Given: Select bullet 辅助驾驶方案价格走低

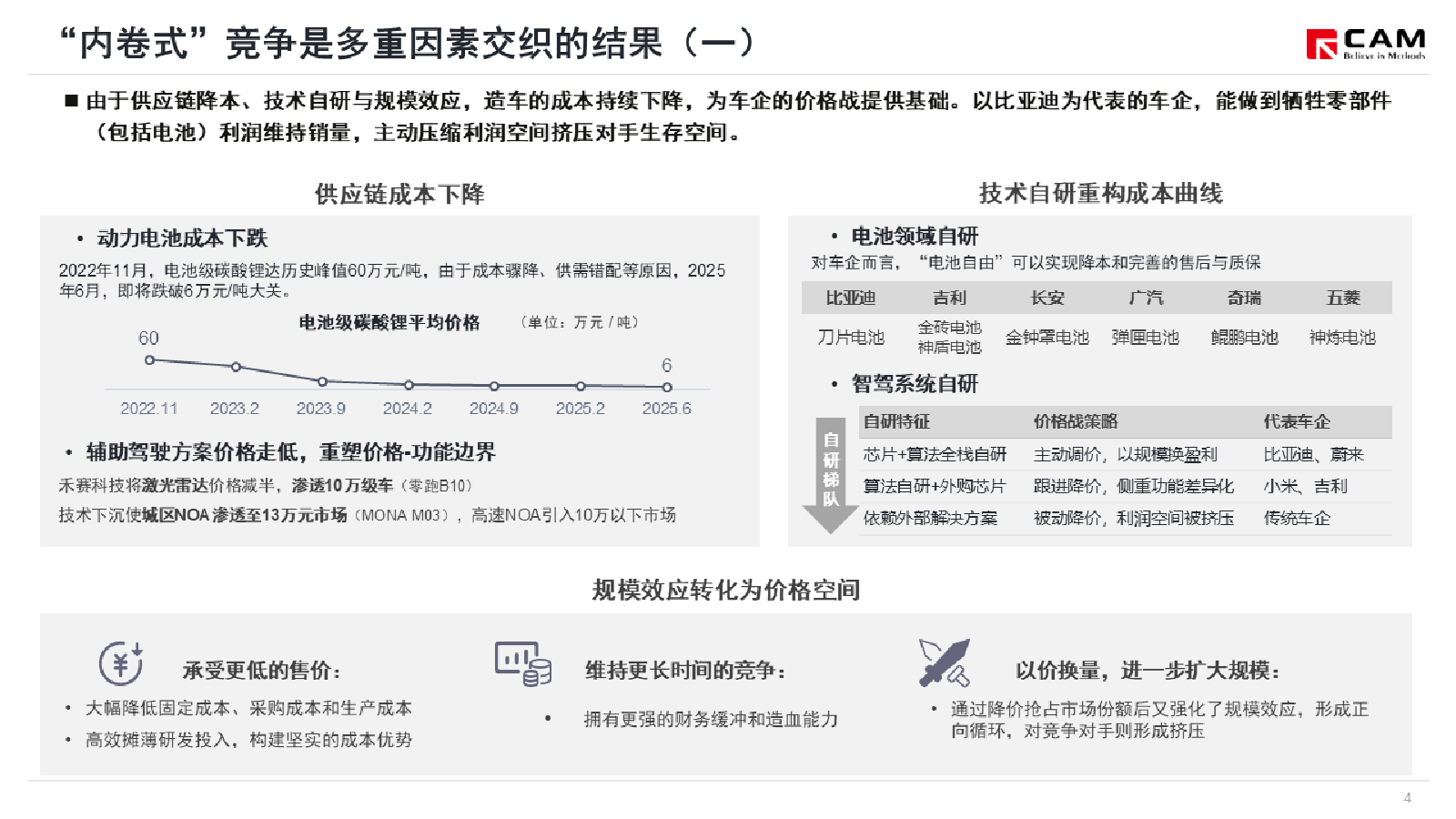Looking at the screenshot, I should (x=290, y=452).
